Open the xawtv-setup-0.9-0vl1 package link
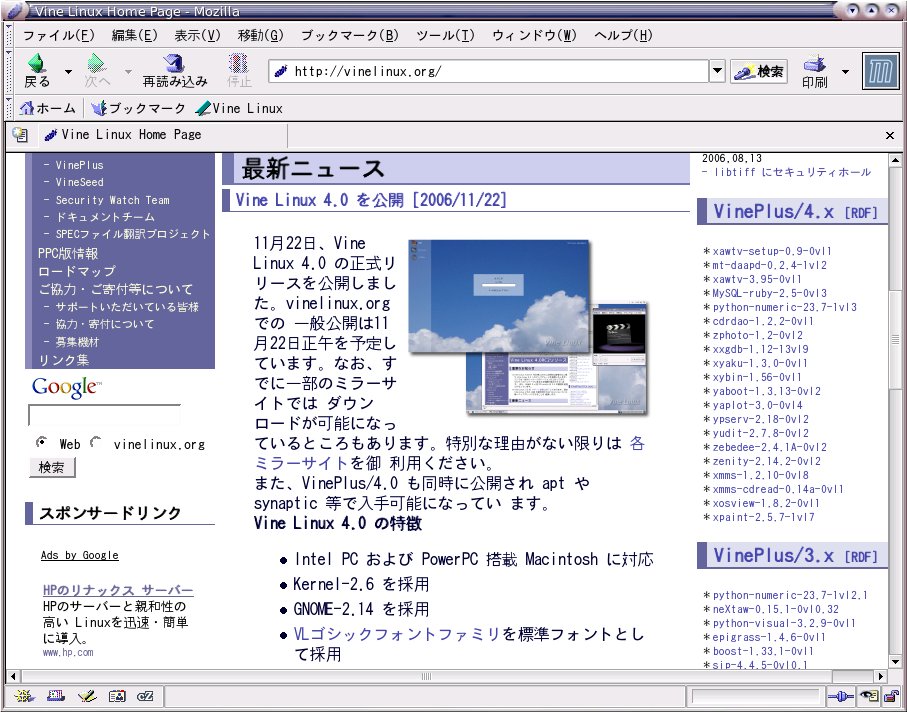 click(x=772, y=251)
